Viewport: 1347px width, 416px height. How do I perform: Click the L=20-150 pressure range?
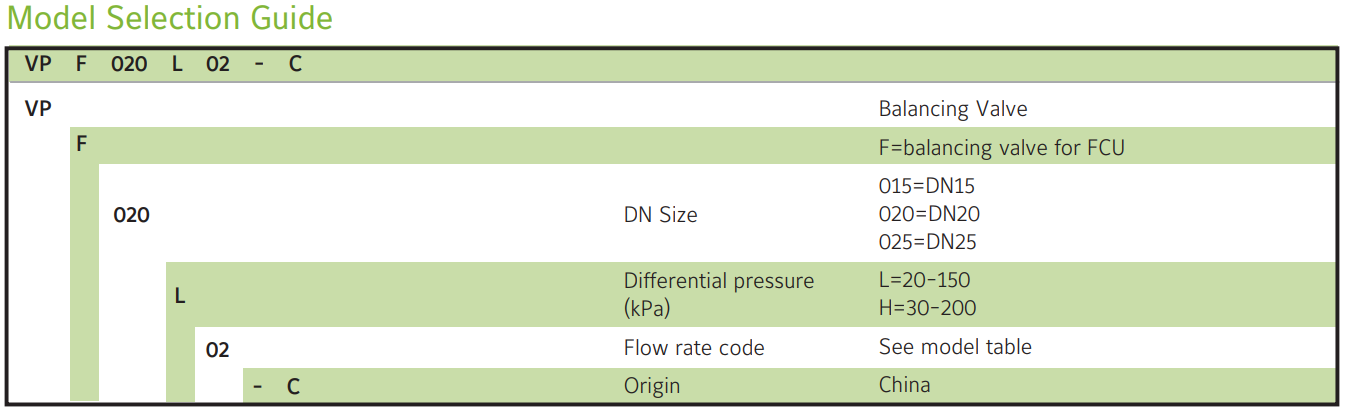point(924,281)
